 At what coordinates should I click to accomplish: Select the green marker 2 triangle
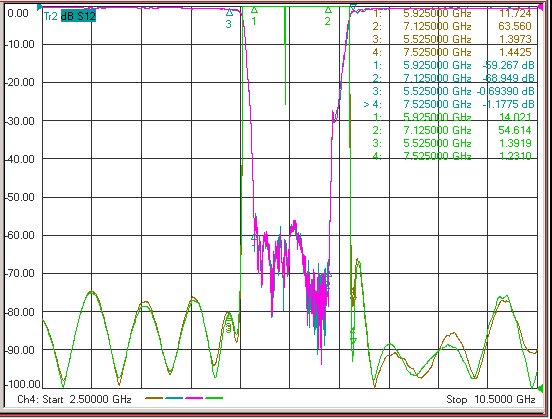[x=328, y=10]
